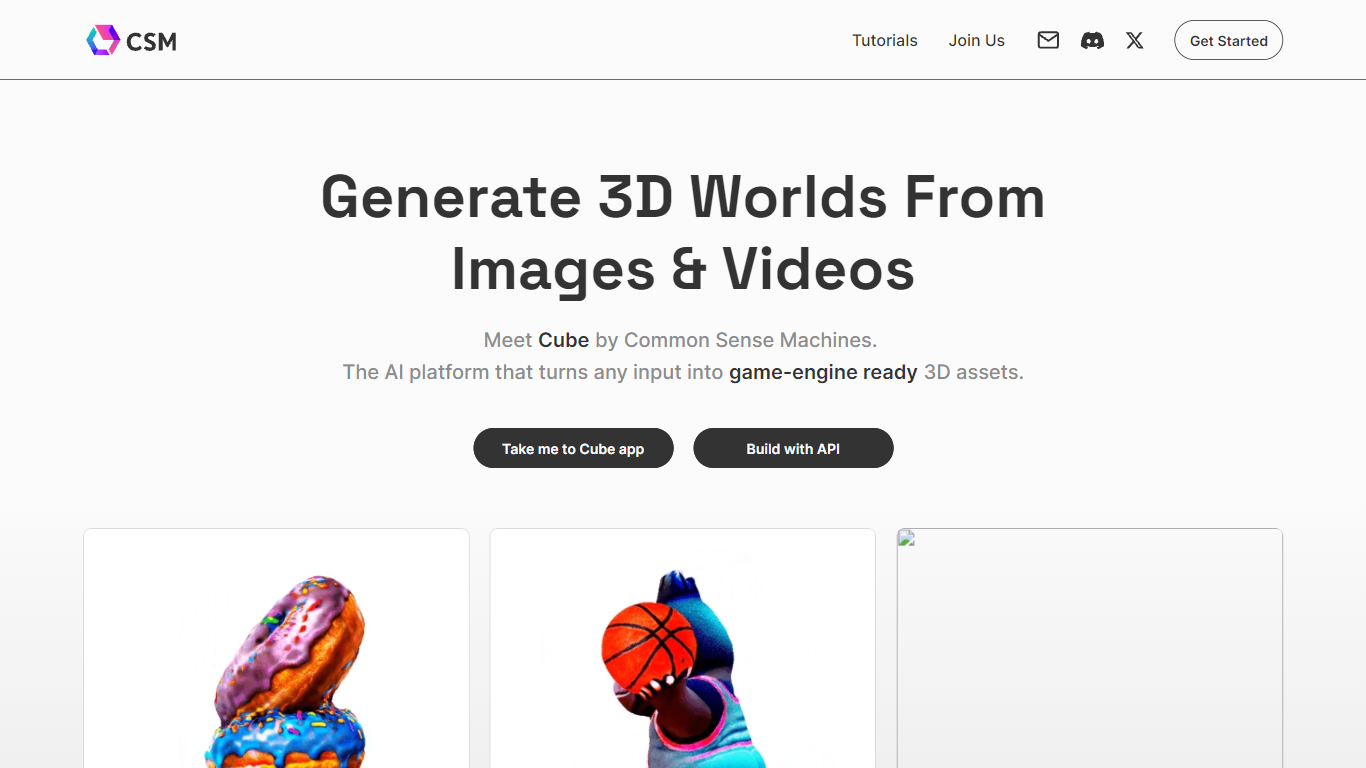Open the X (Twitter) icon
The image size is (1366, 768).
[1134, 41]
